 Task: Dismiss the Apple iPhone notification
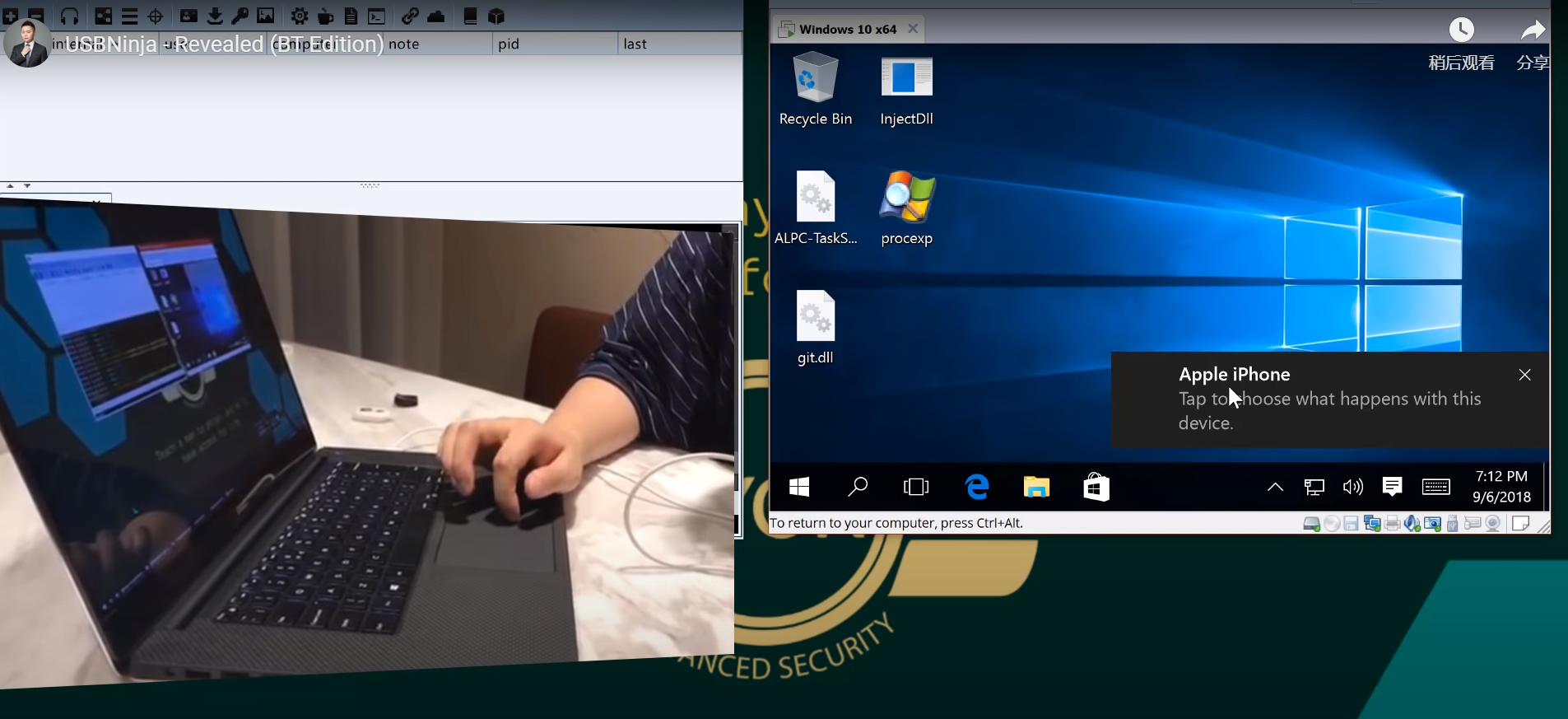tap(1524, 375)
